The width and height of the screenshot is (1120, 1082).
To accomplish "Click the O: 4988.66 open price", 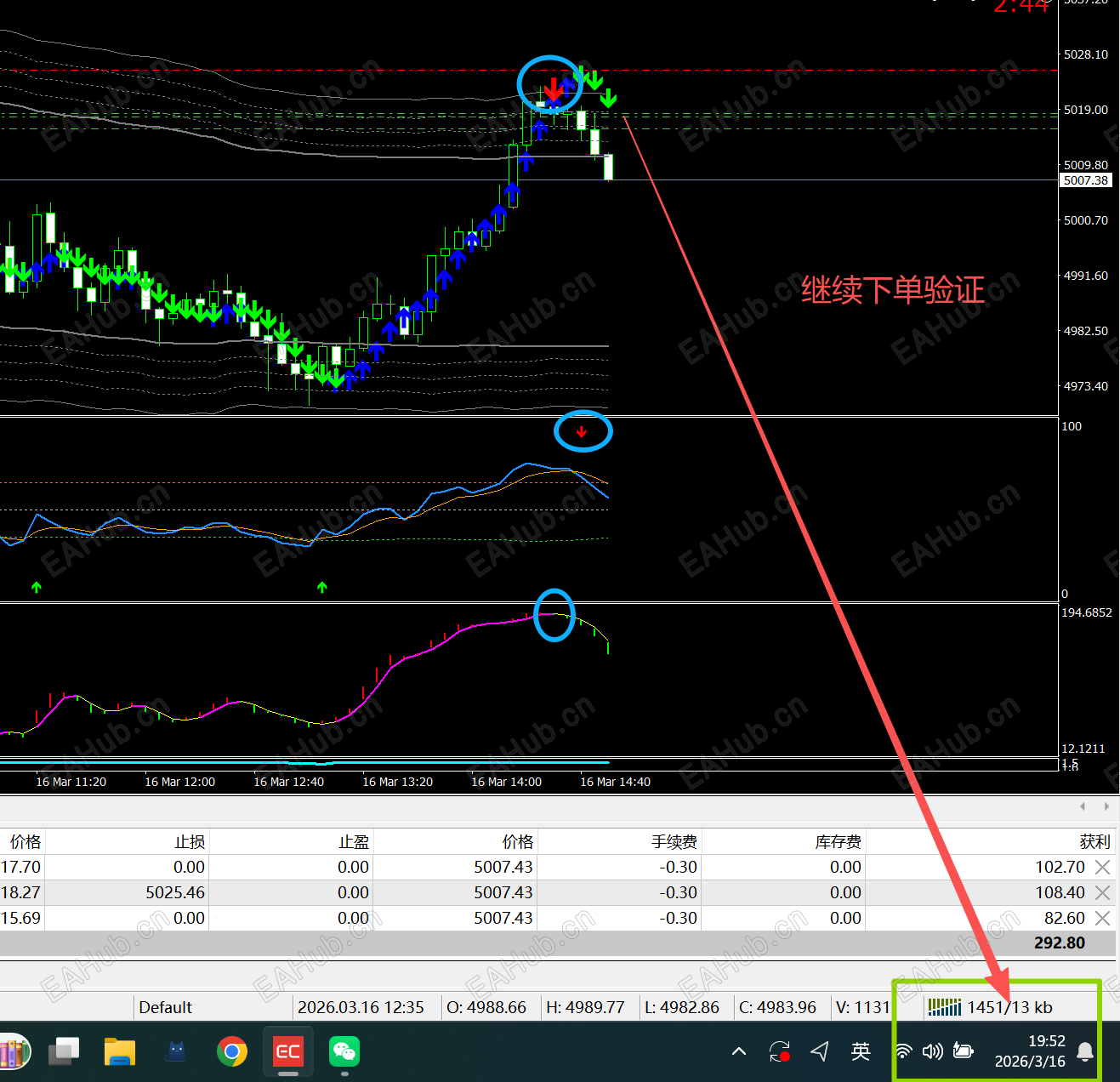I will pyautogui.click(x=486, y=1007).
